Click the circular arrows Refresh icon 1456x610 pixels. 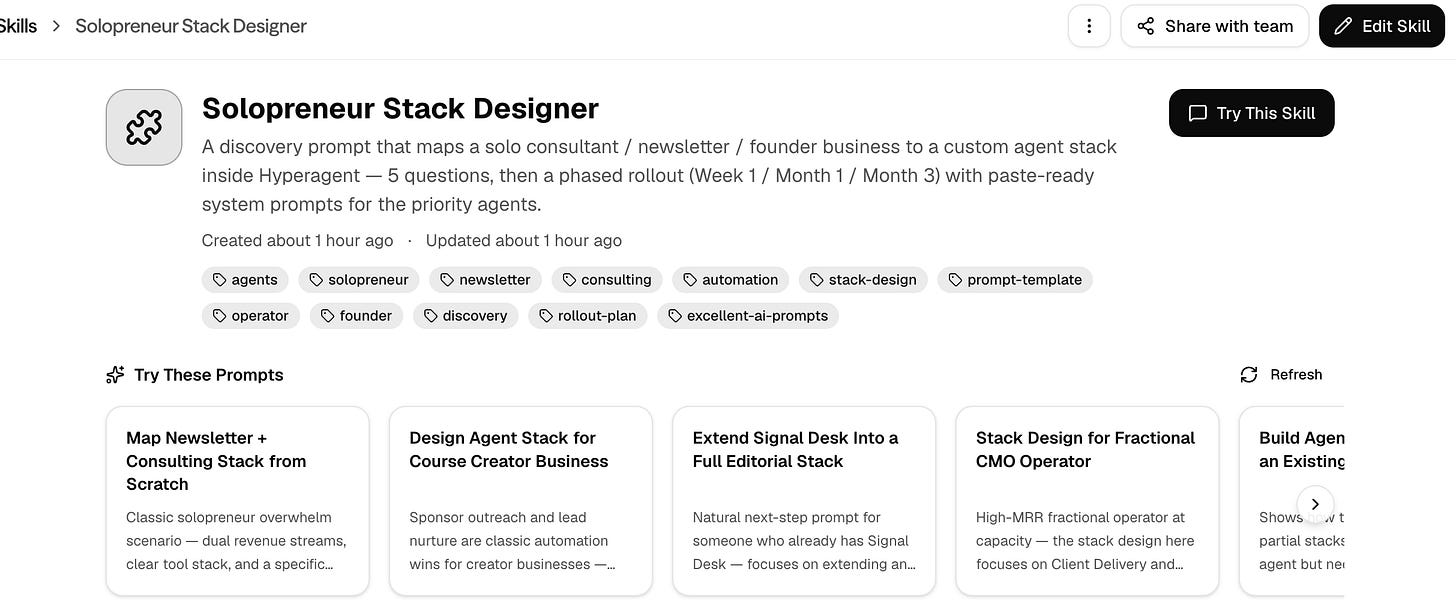pyautogui.click(x=1249, y=375)
